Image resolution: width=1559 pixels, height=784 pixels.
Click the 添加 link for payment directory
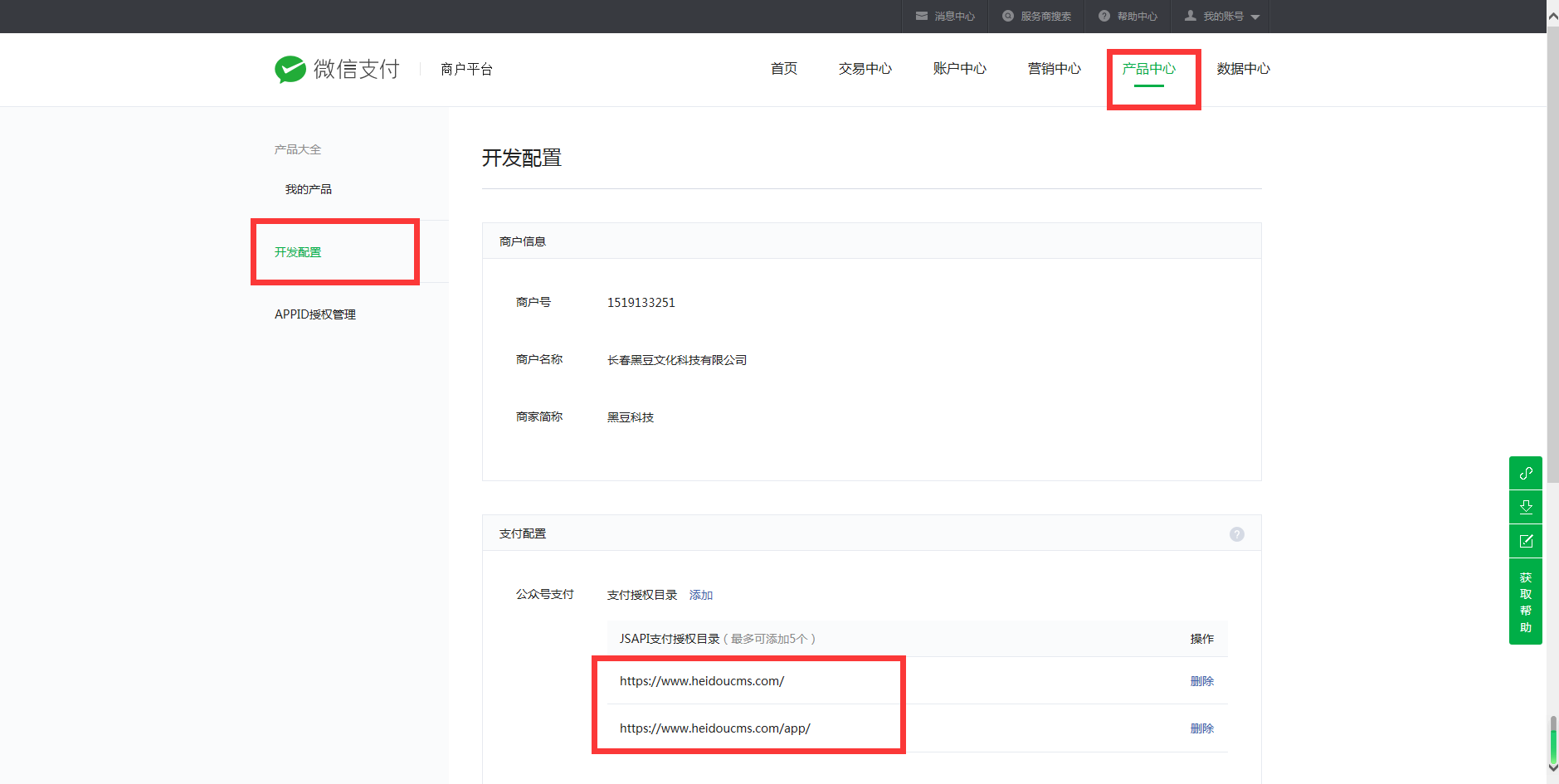pyautogui.click(x=701, y=595)
